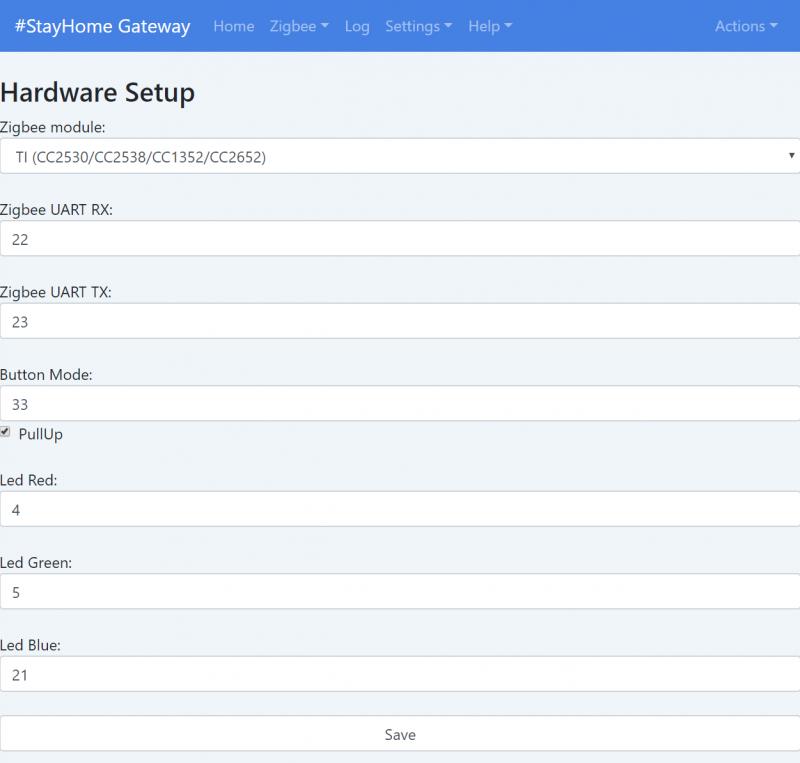The width and height of the screenshot is (800, 763).
Task: Click the Zigbee module label
Action: point(53,127)
